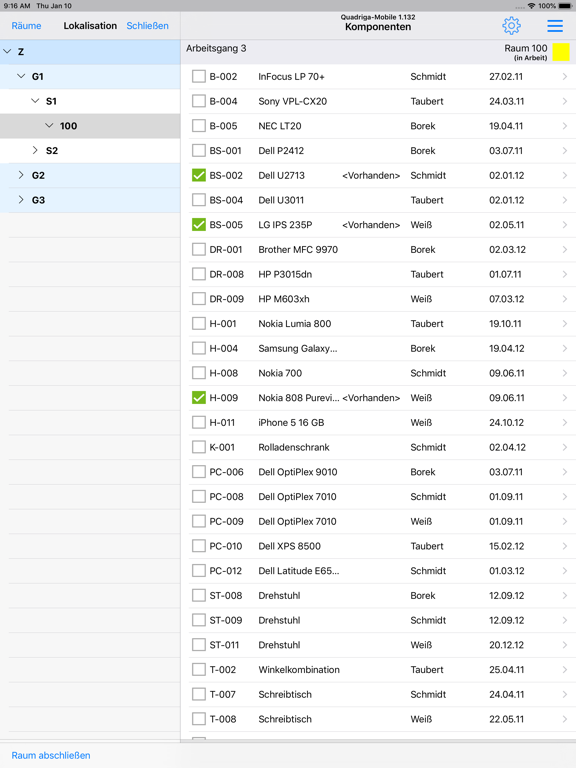Uncheck the H-009 Nokia 808 checkbox

pyautogui.click(x=198, y=398)
